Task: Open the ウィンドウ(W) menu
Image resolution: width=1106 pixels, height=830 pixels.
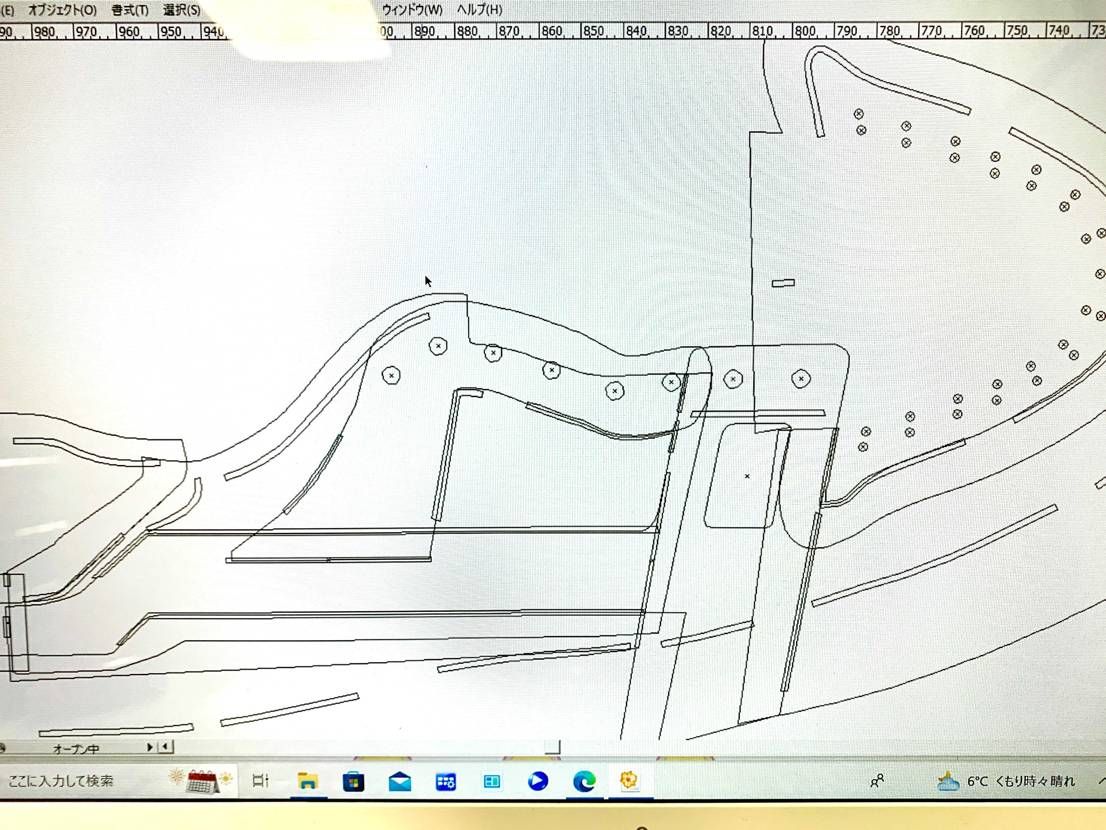Action: tap(411, 10)
